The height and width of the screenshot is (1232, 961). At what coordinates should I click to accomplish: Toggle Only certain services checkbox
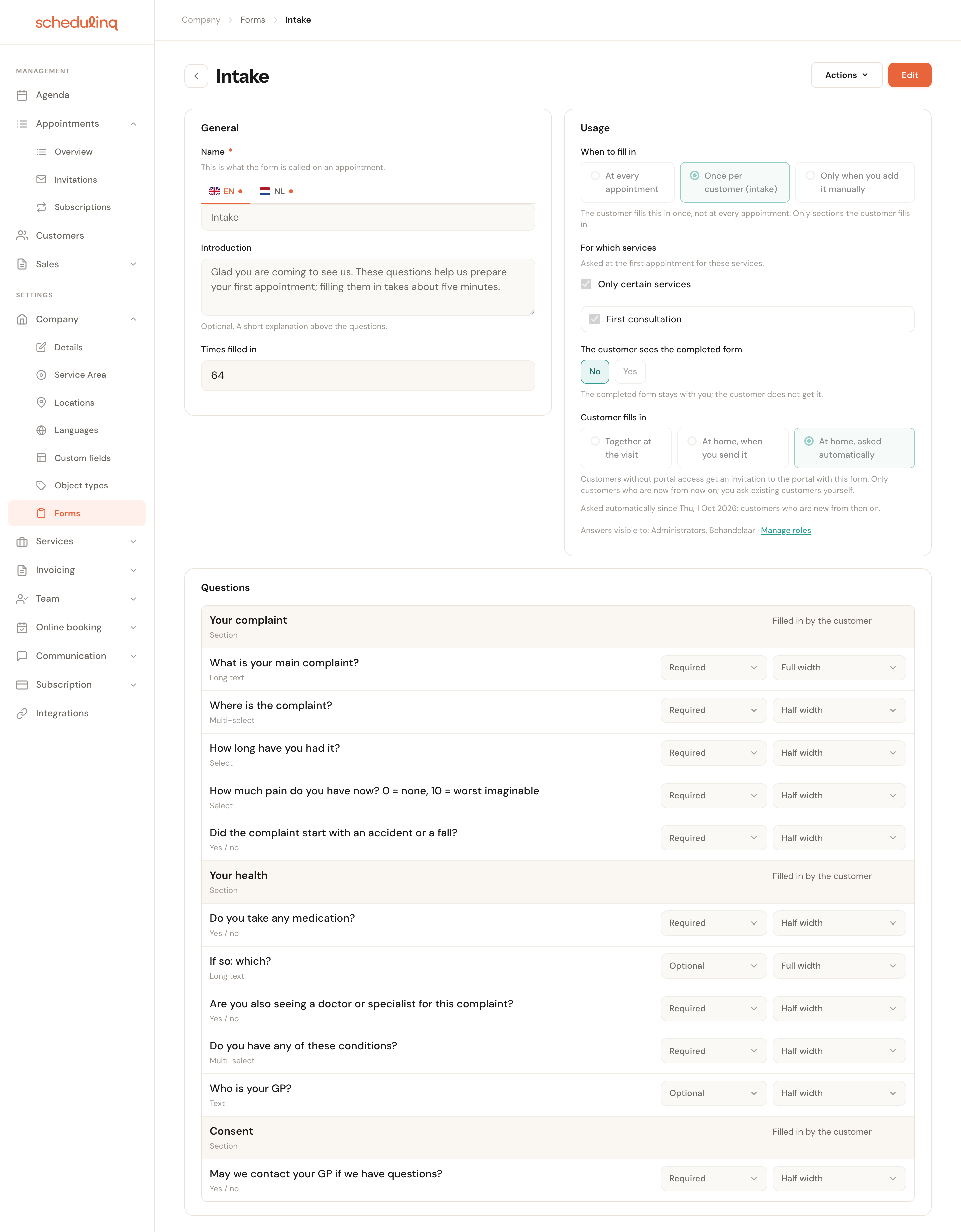[x=586, y=284]
